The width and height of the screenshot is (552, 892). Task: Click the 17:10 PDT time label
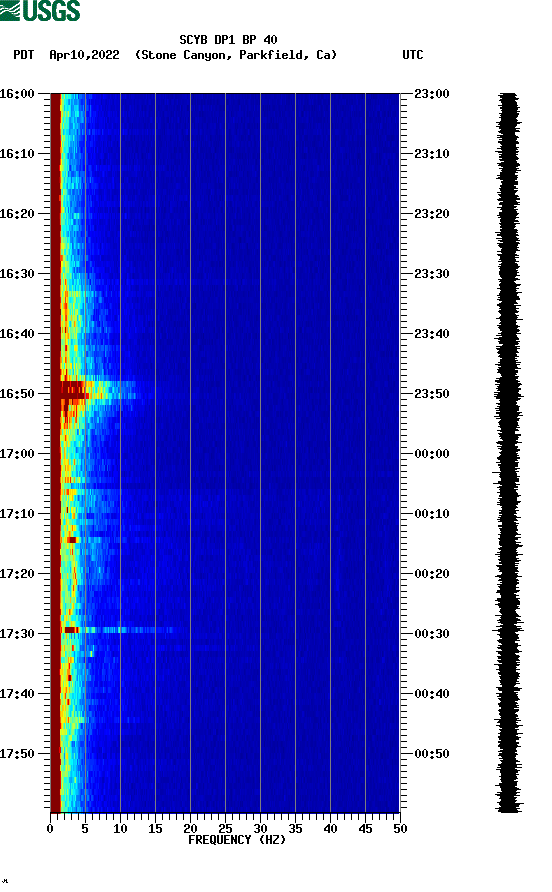(x=17, y=514)
